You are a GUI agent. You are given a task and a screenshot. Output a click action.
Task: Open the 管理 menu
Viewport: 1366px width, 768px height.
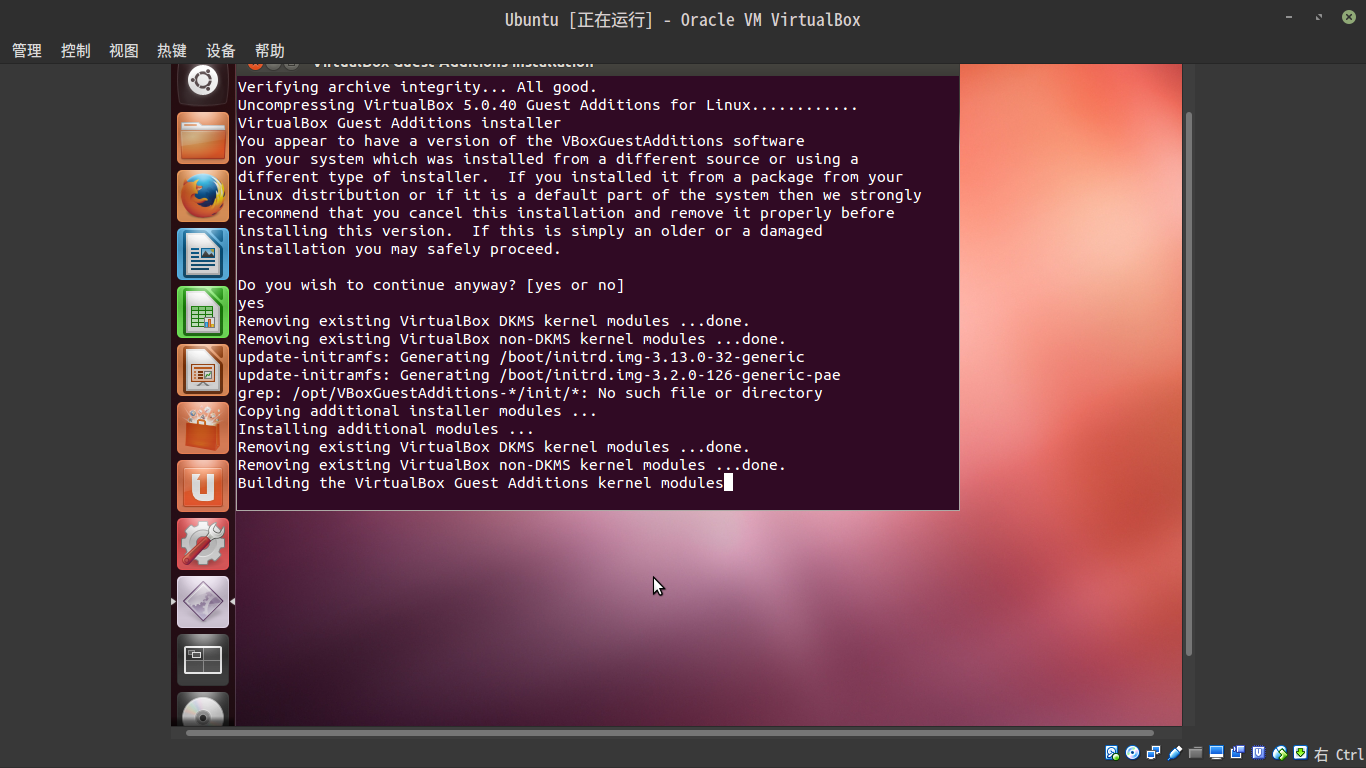click(x=27, y=51)
